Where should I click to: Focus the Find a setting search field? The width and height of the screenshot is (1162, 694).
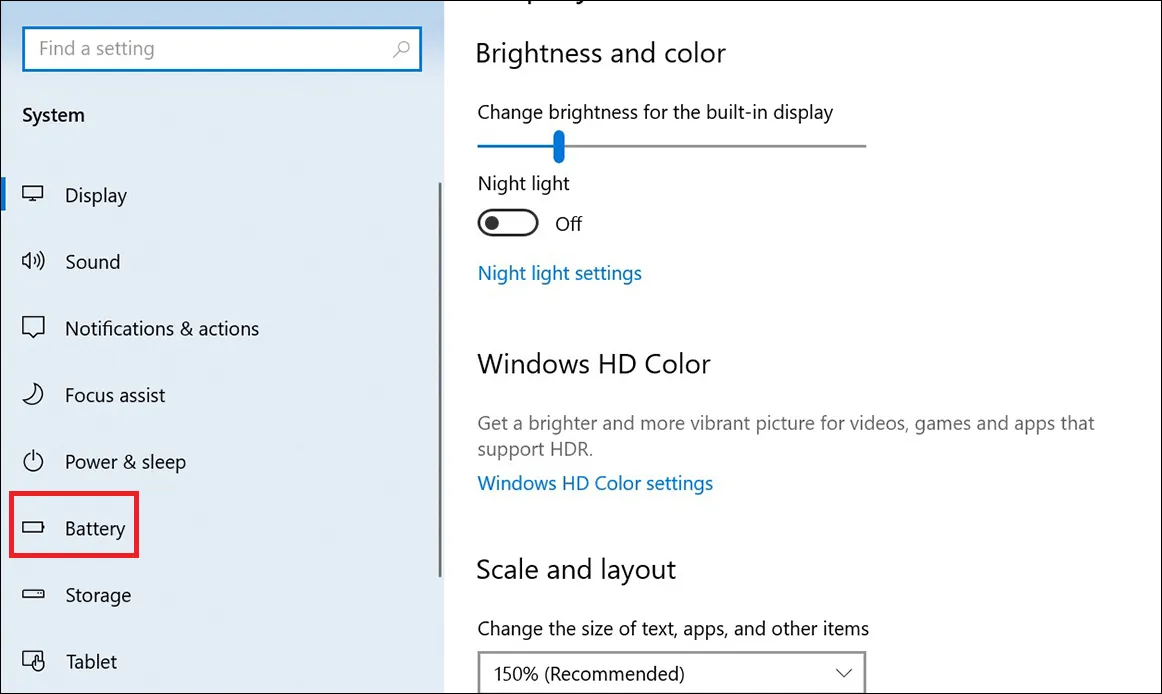point(210,49)
